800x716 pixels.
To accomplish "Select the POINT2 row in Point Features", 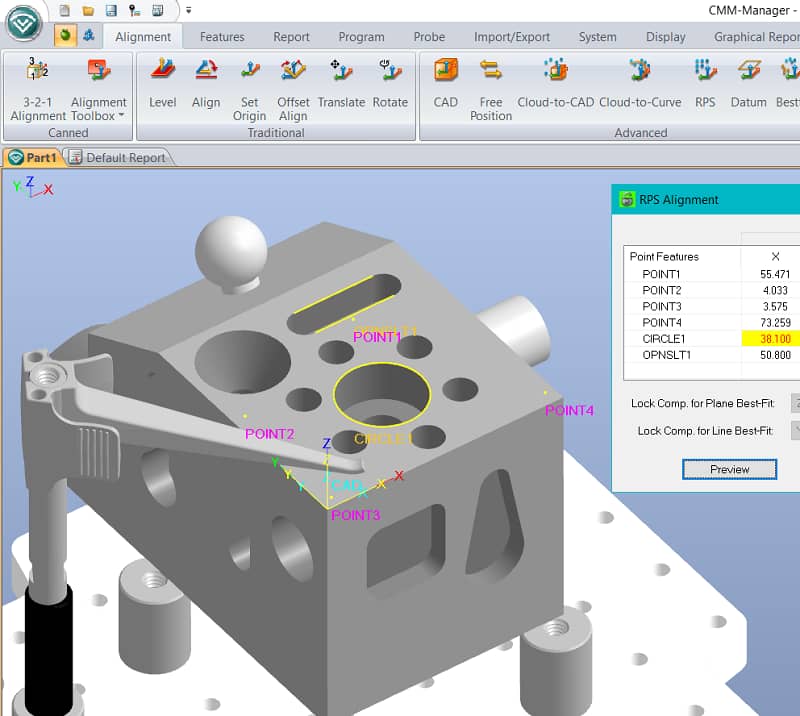I will click(x=661, y=290).
